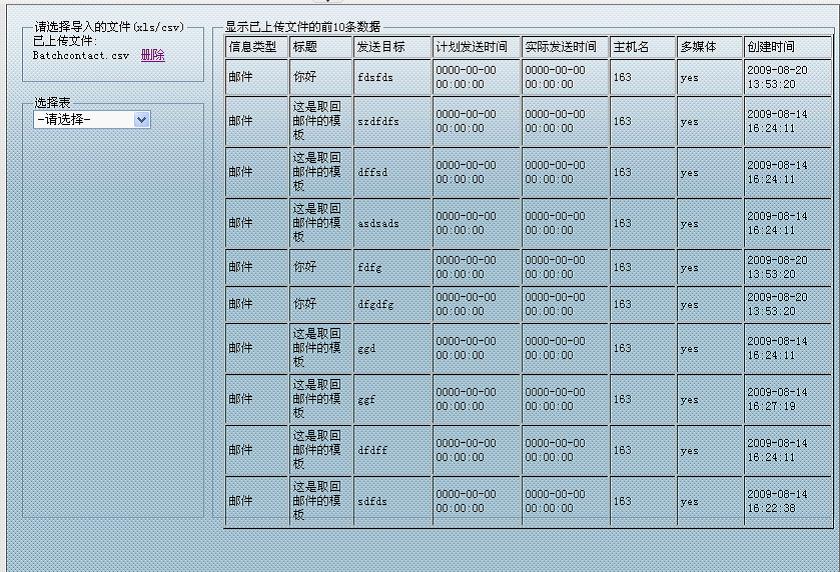Click the uploaded file name Batchcontact.csv
This screenshot has width=840, height=572.
pyautogui.click(x=81, y=56)
